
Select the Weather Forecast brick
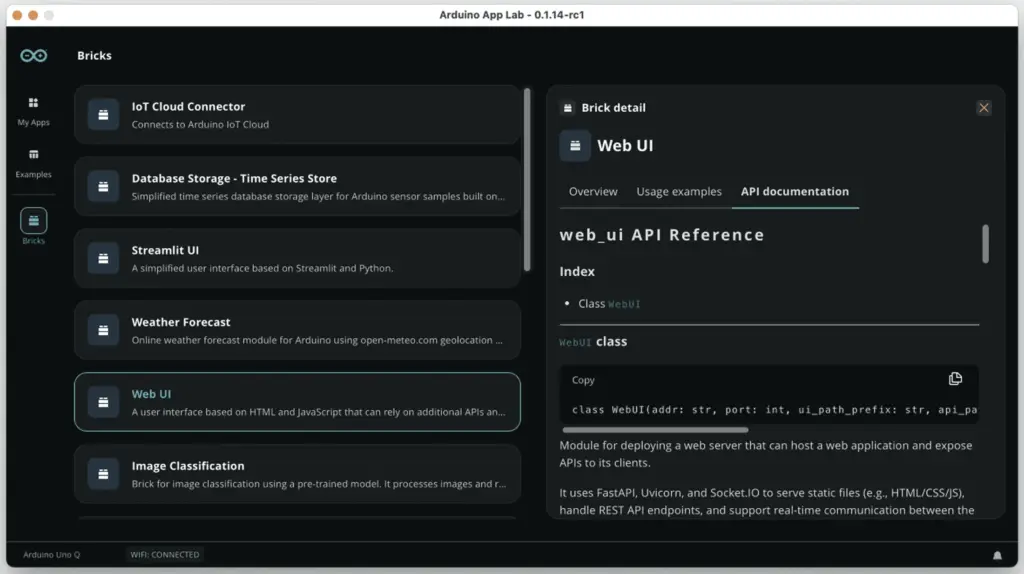click(x=297, y=330)
